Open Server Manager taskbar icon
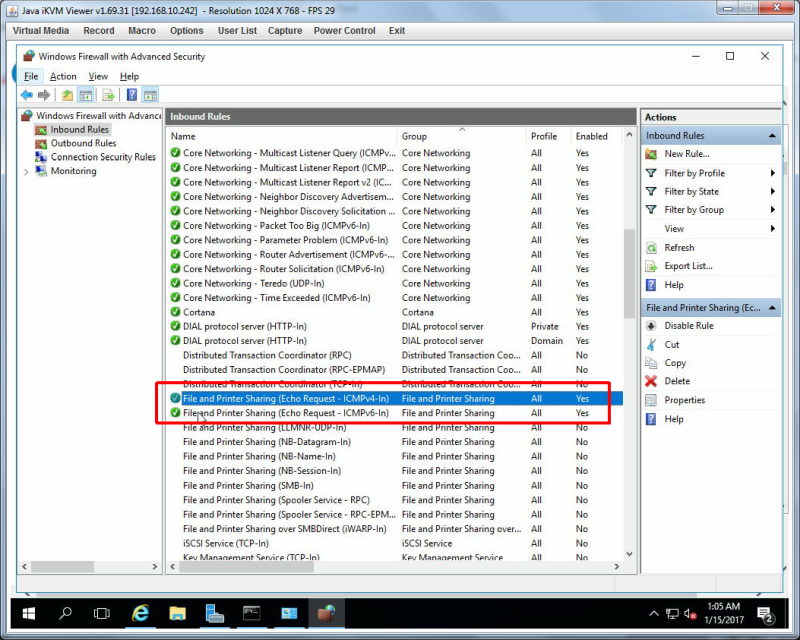Screen dimensions: 800x640 point(214,613)
